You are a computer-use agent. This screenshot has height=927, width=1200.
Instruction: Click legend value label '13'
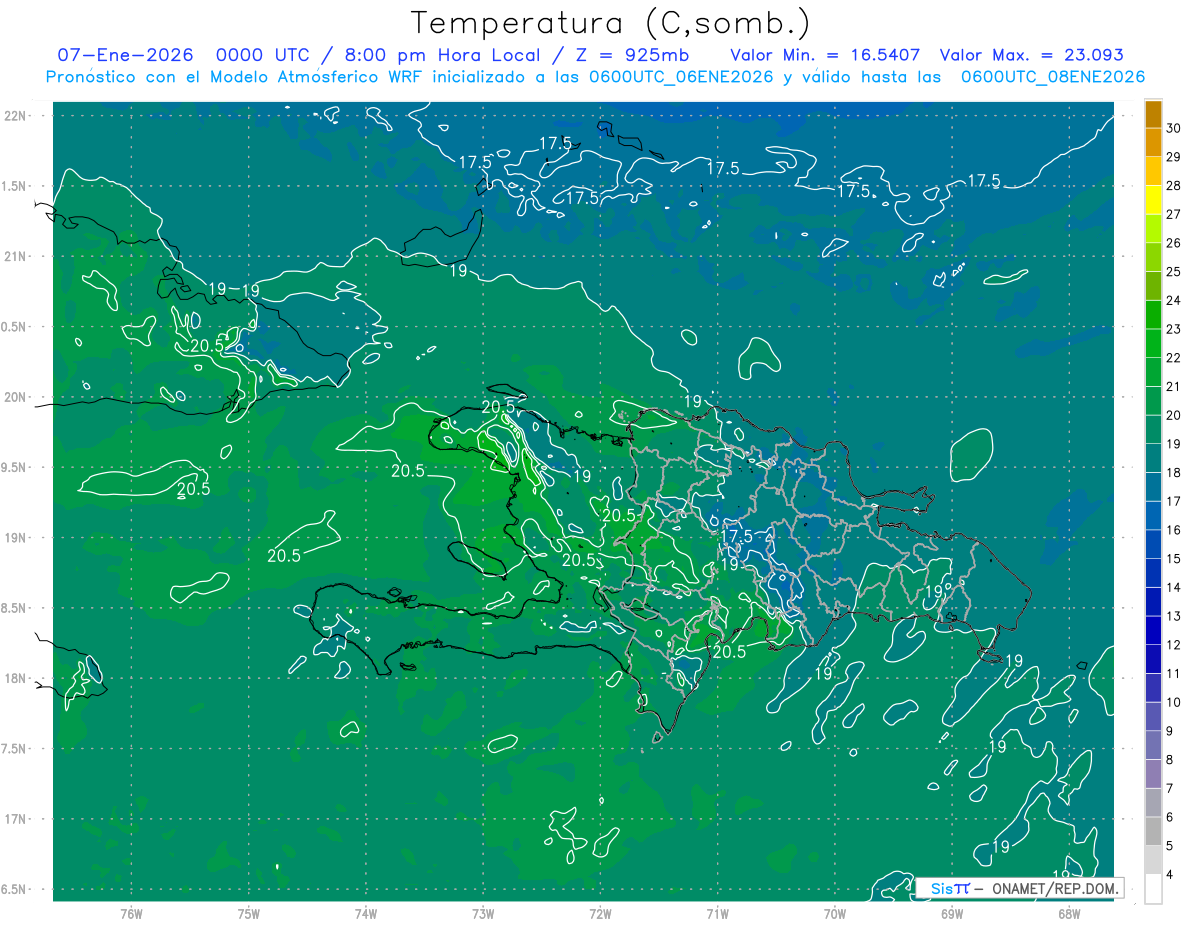click(1174, 616)
